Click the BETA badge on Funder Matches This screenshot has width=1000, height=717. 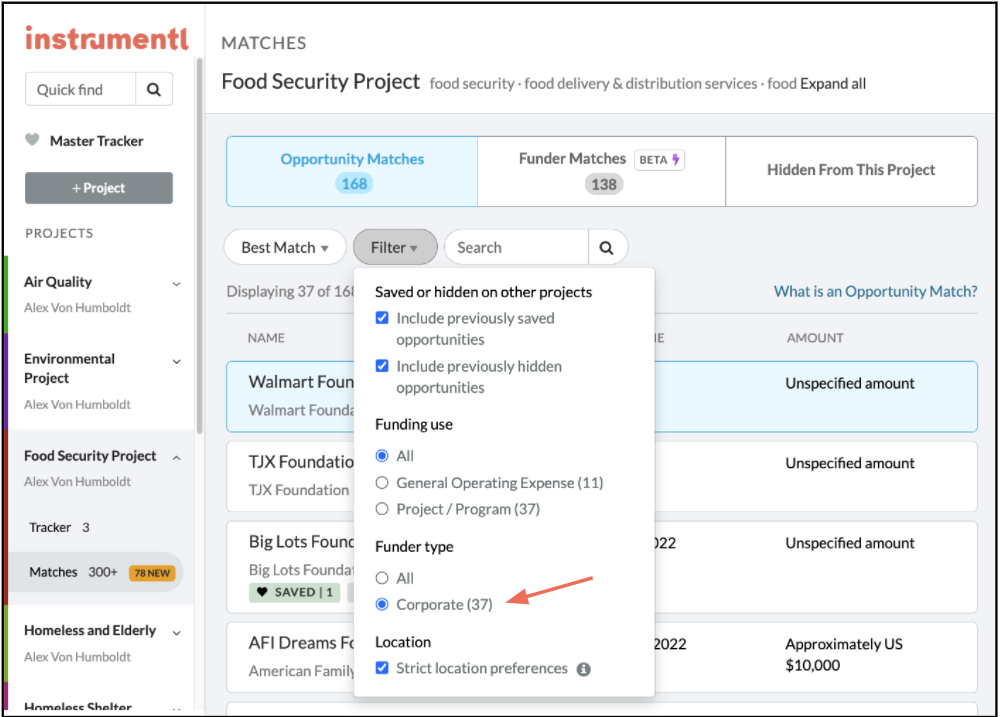point(659,159)
